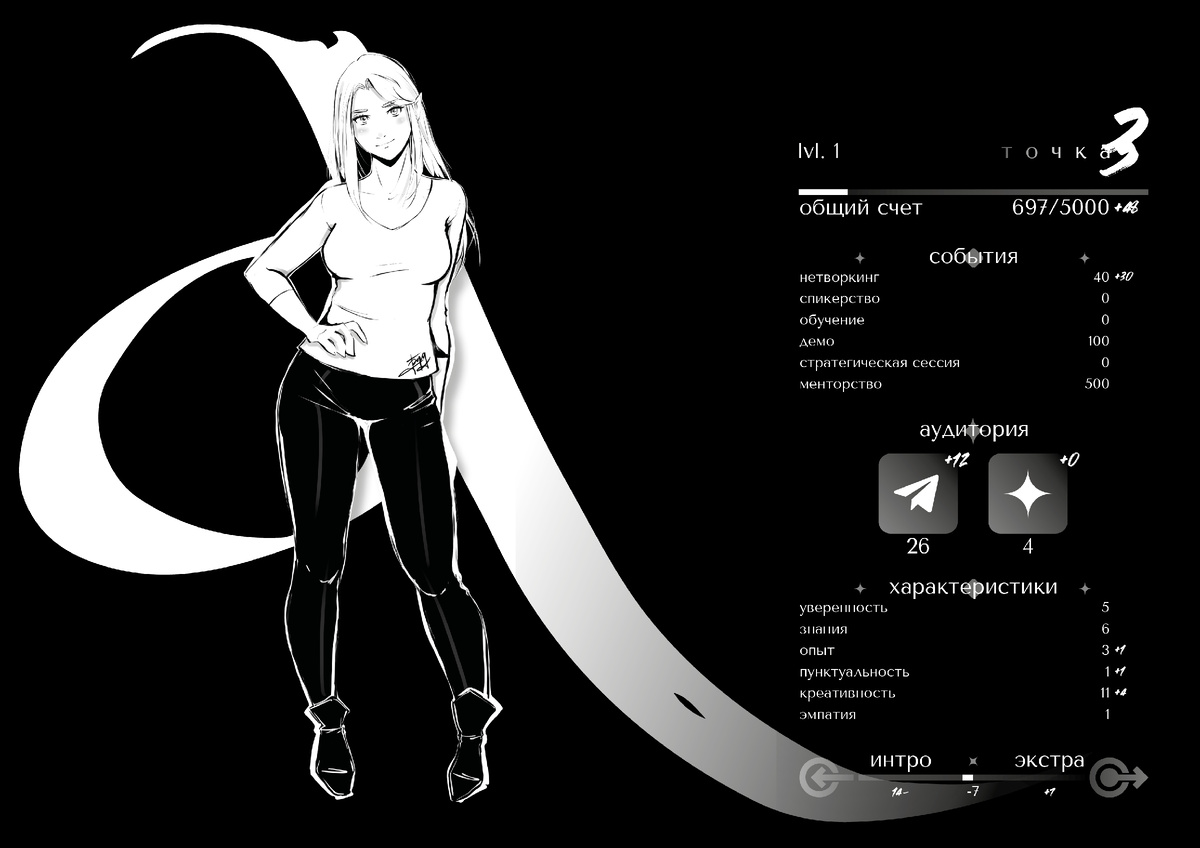Image resolution: width=1200 pixels, height=848 pixels.
Task: Click the знания value 6
Action: (x=1105, y=629)
